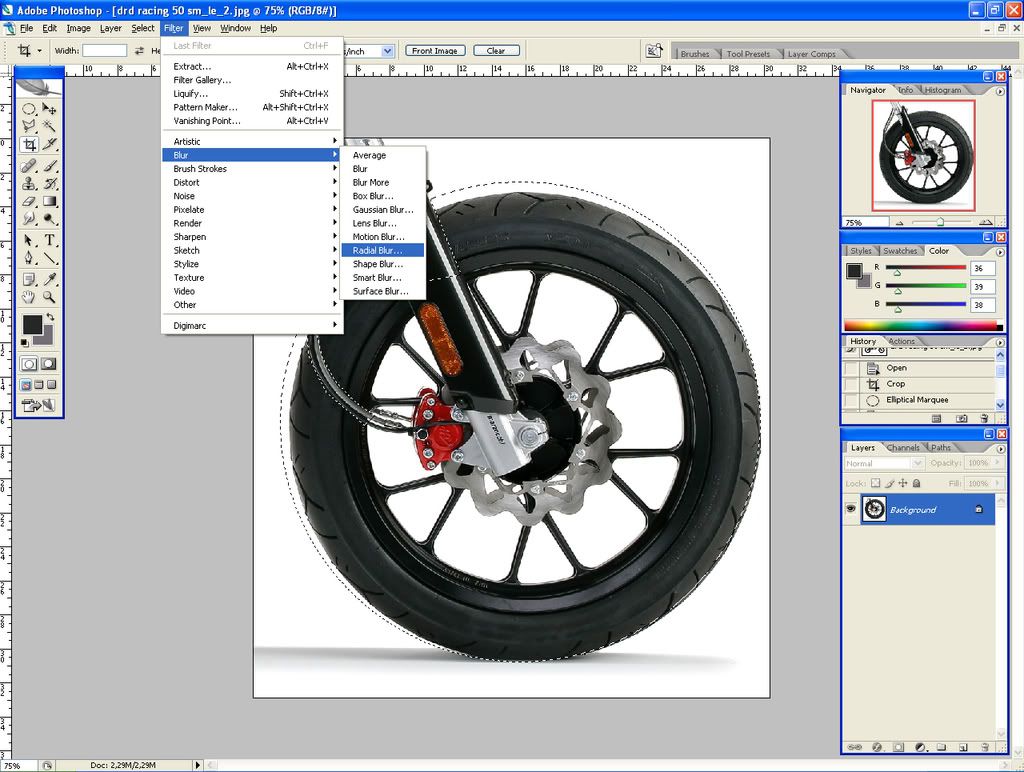Create new snapshot in History panel
This screenshot has height=772, width=1024.
pos(961,419)
